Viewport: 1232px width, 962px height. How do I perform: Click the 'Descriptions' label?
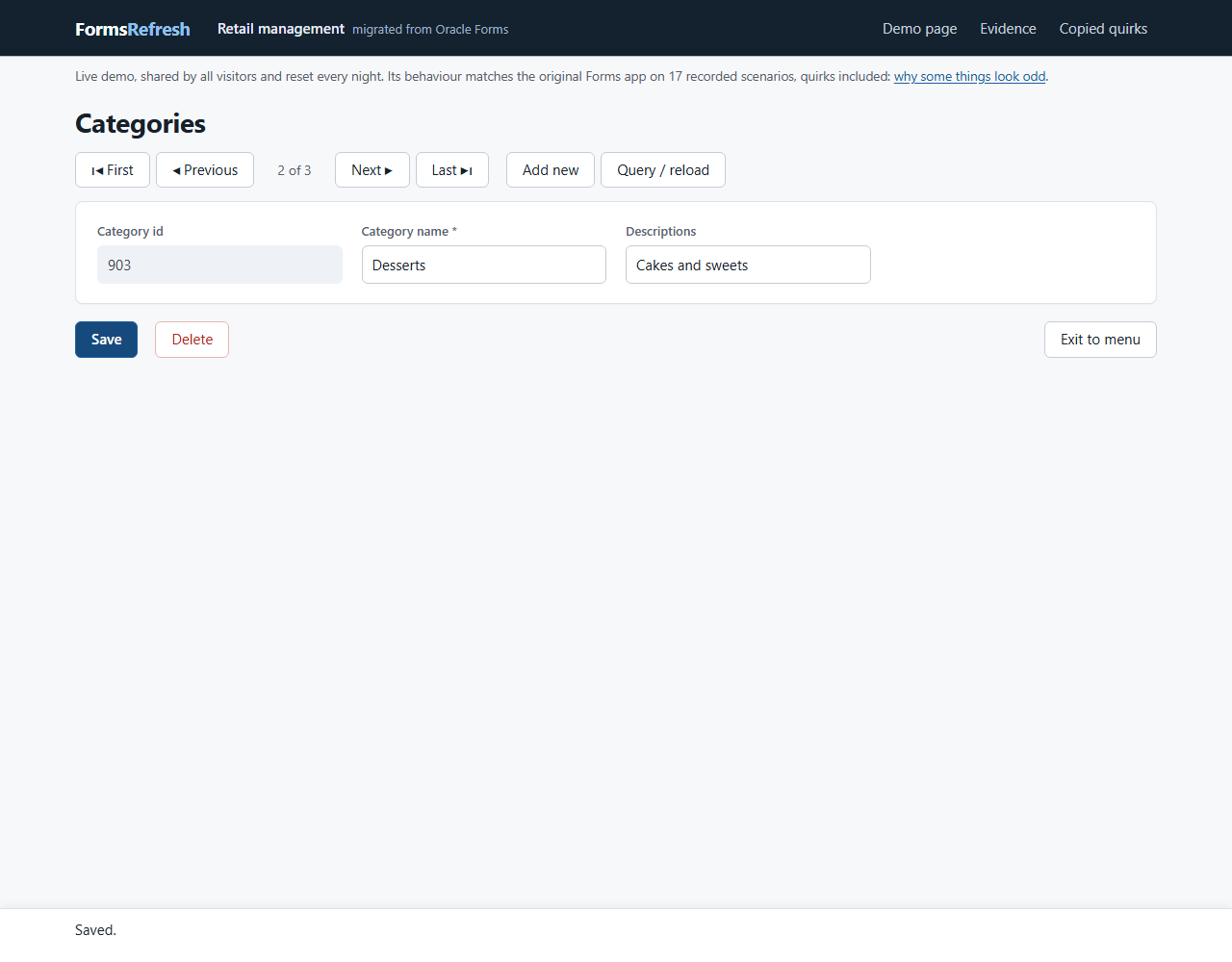661,232
